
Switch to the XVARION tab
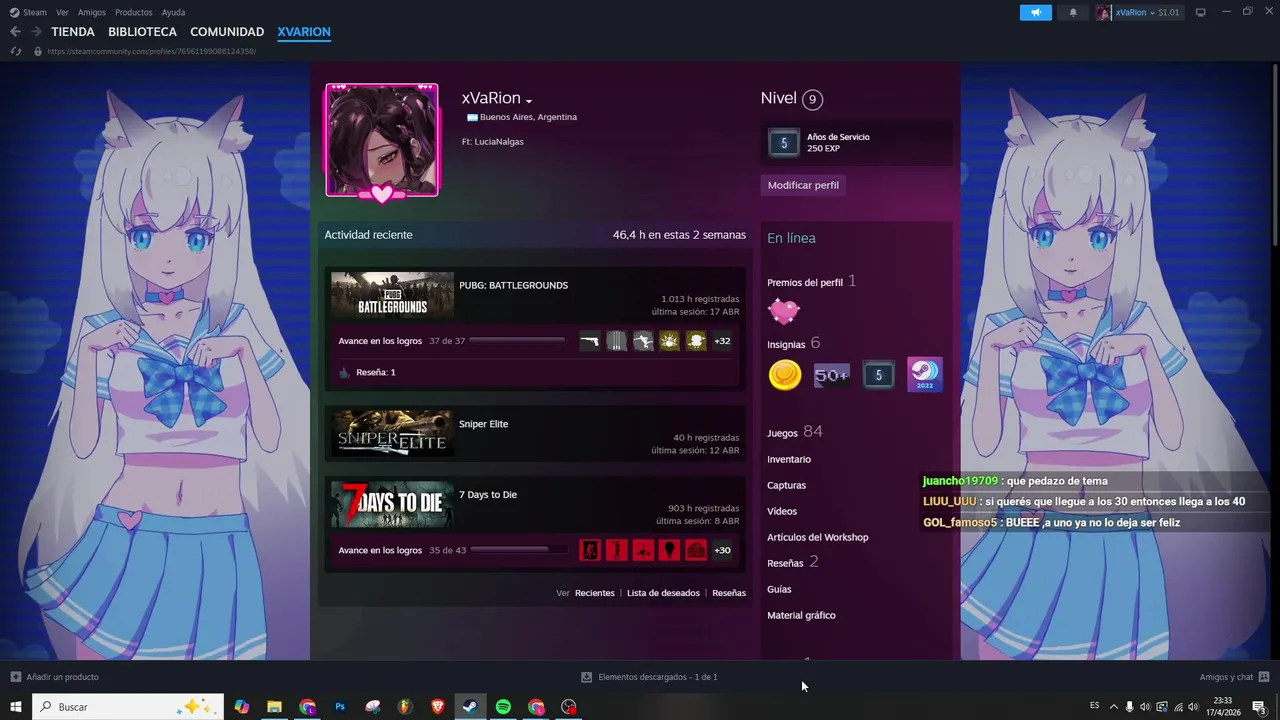tap(304, 32)
